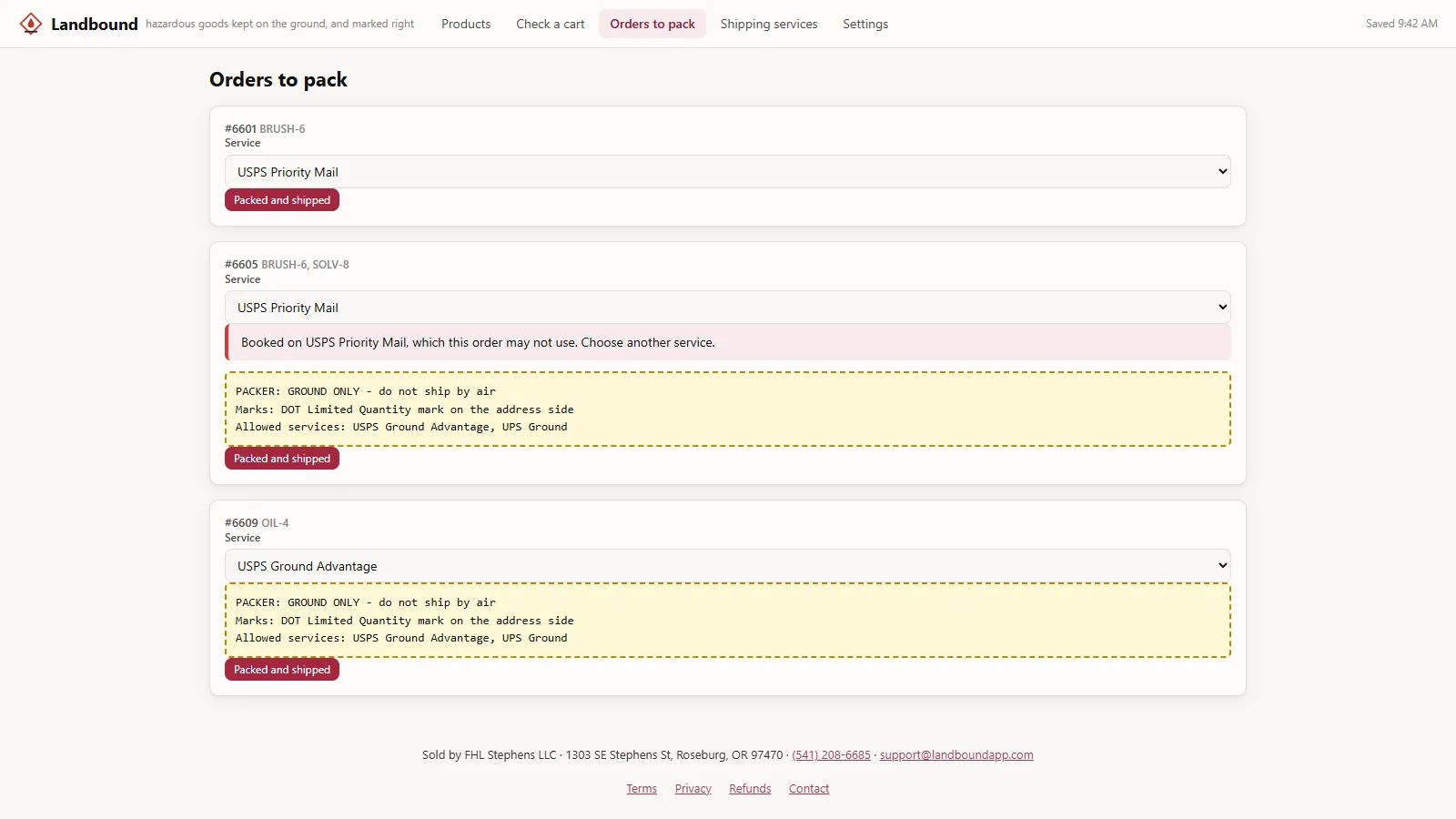
Task: Click the packer note box on order #6605
Action: 728,409
